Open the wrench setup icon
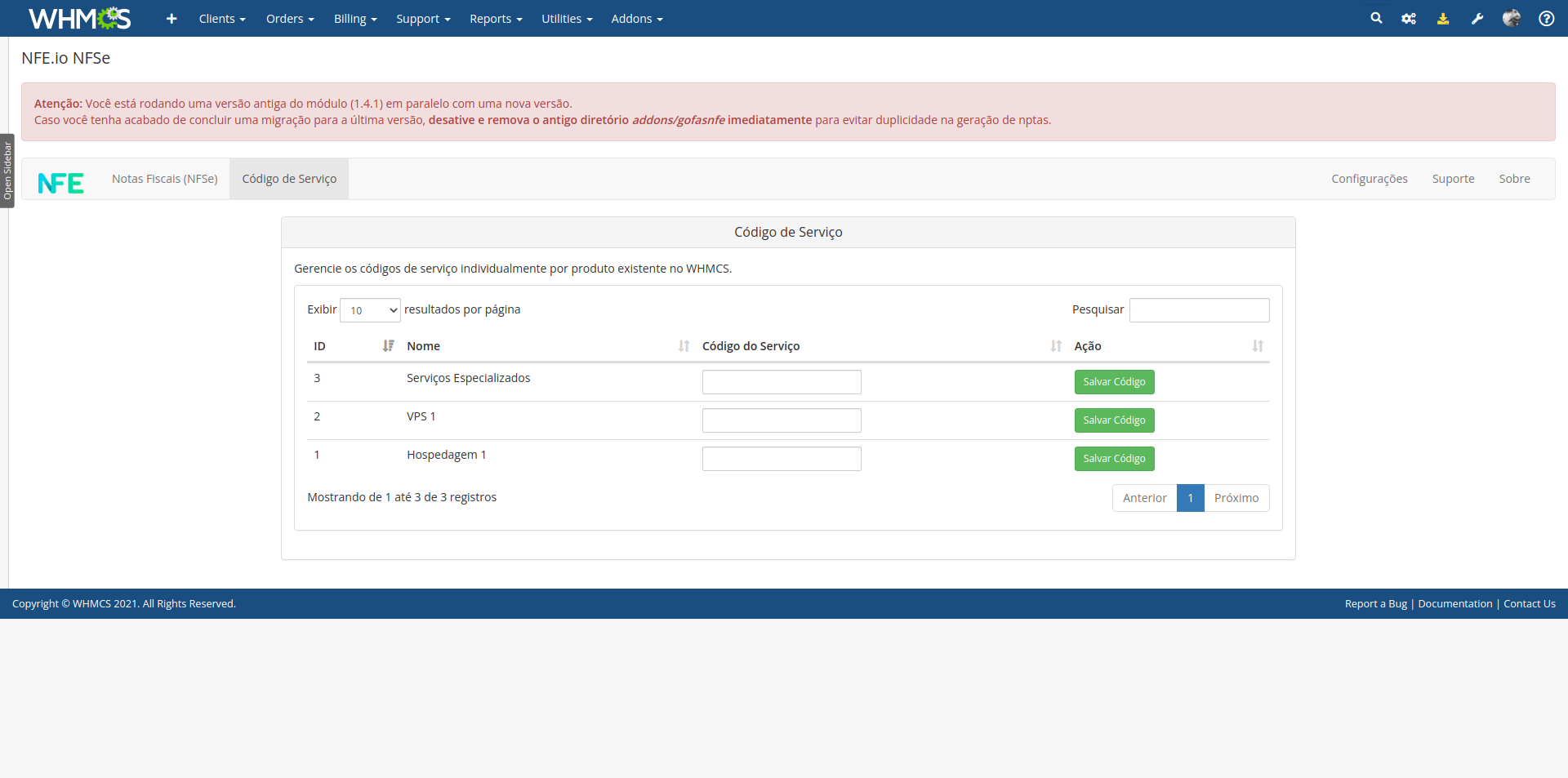Image resolution: width=1568 pixels, height=778 pixels. [1477, 18]
